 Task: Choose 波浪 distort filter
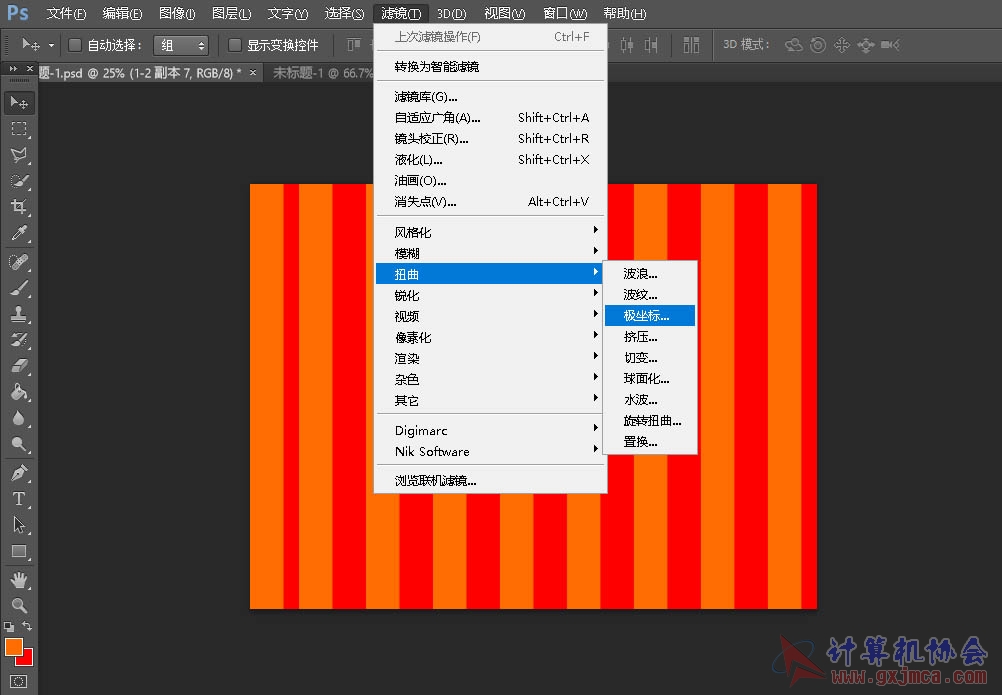click(x=650, y=273)
